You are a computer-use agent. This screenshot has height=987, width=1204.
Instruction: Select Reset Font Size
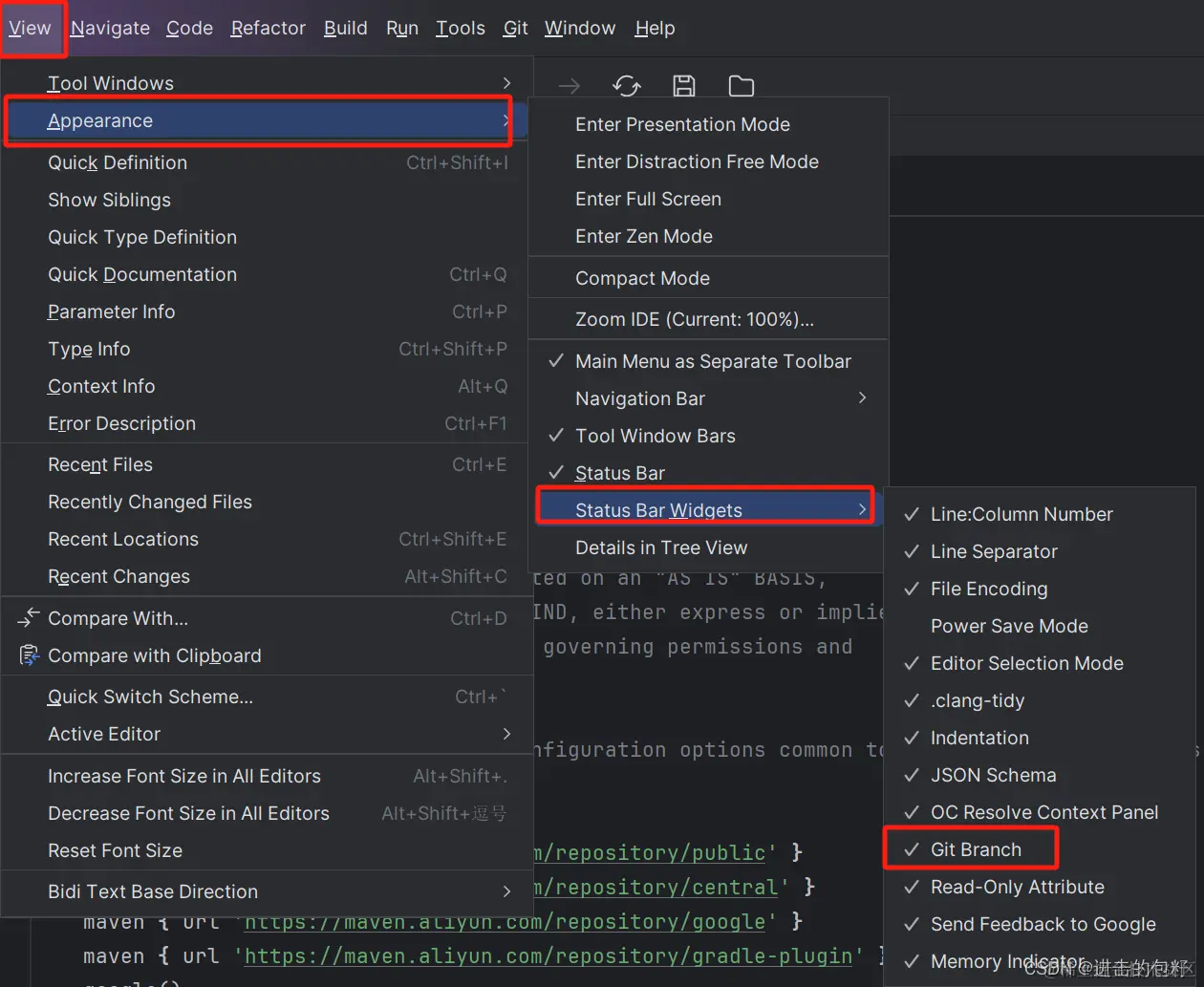[x=266, y=850]
